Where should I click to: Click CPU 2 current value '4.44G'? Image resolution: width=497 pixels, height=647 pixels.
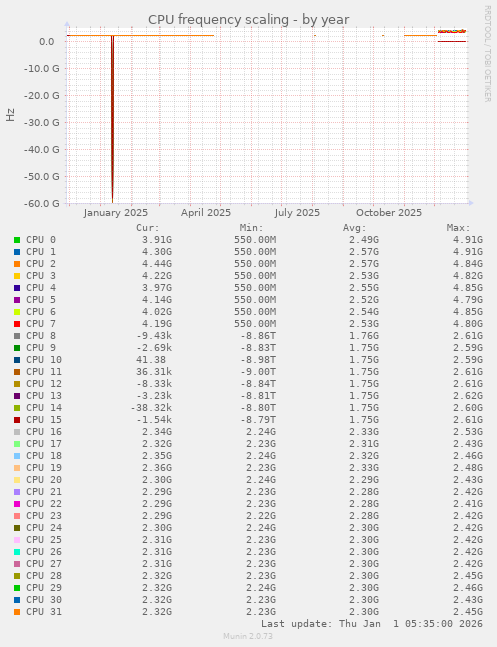[157, 264]
